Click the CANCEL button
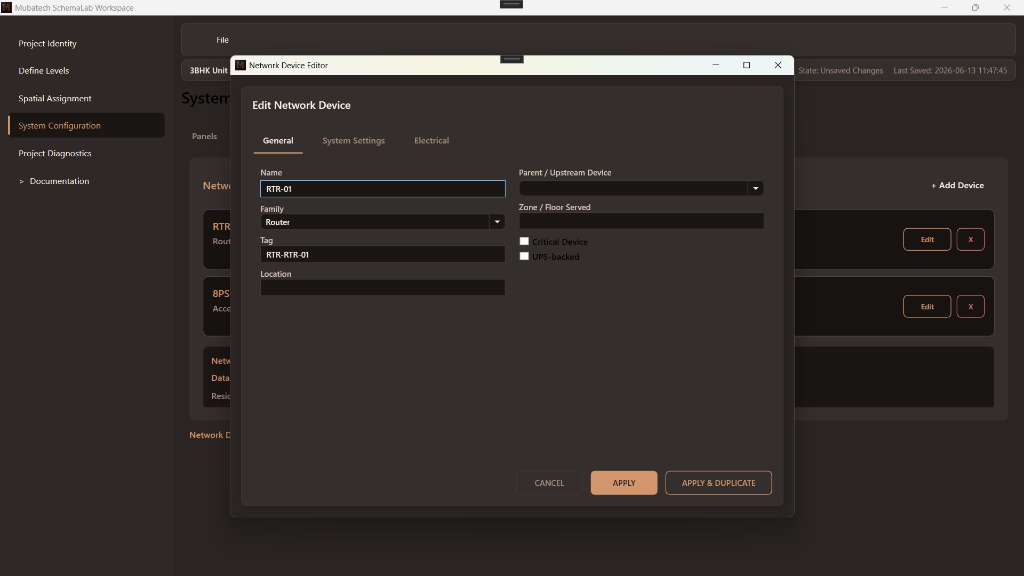 [549, 483]
